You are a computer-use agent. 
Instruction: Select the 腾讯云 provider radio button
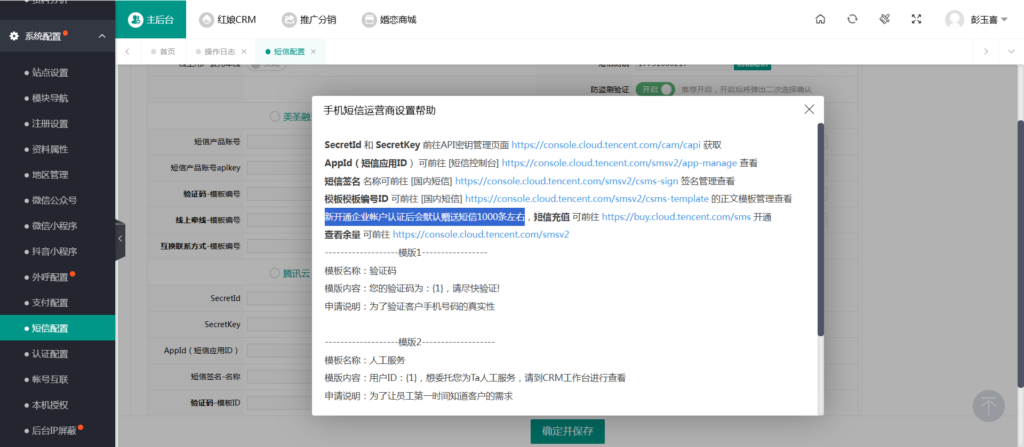pyautogui.click(x=275, y=274)
